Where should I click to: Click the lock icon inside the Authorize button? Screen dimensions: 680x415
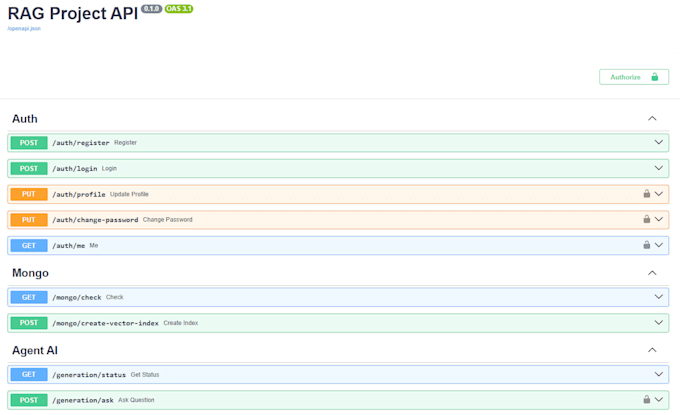tap(655, 77)
